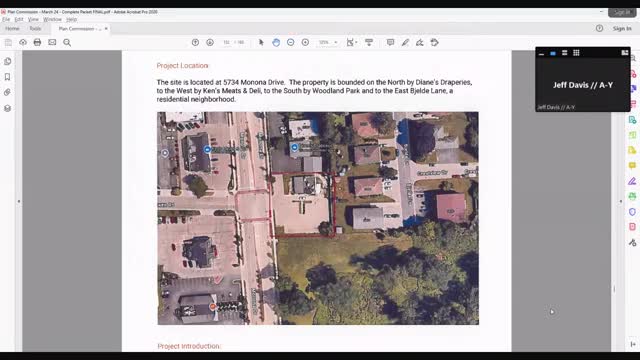Open the View menu
Screen dimensions: 640x360
click(x=33, y=19)
